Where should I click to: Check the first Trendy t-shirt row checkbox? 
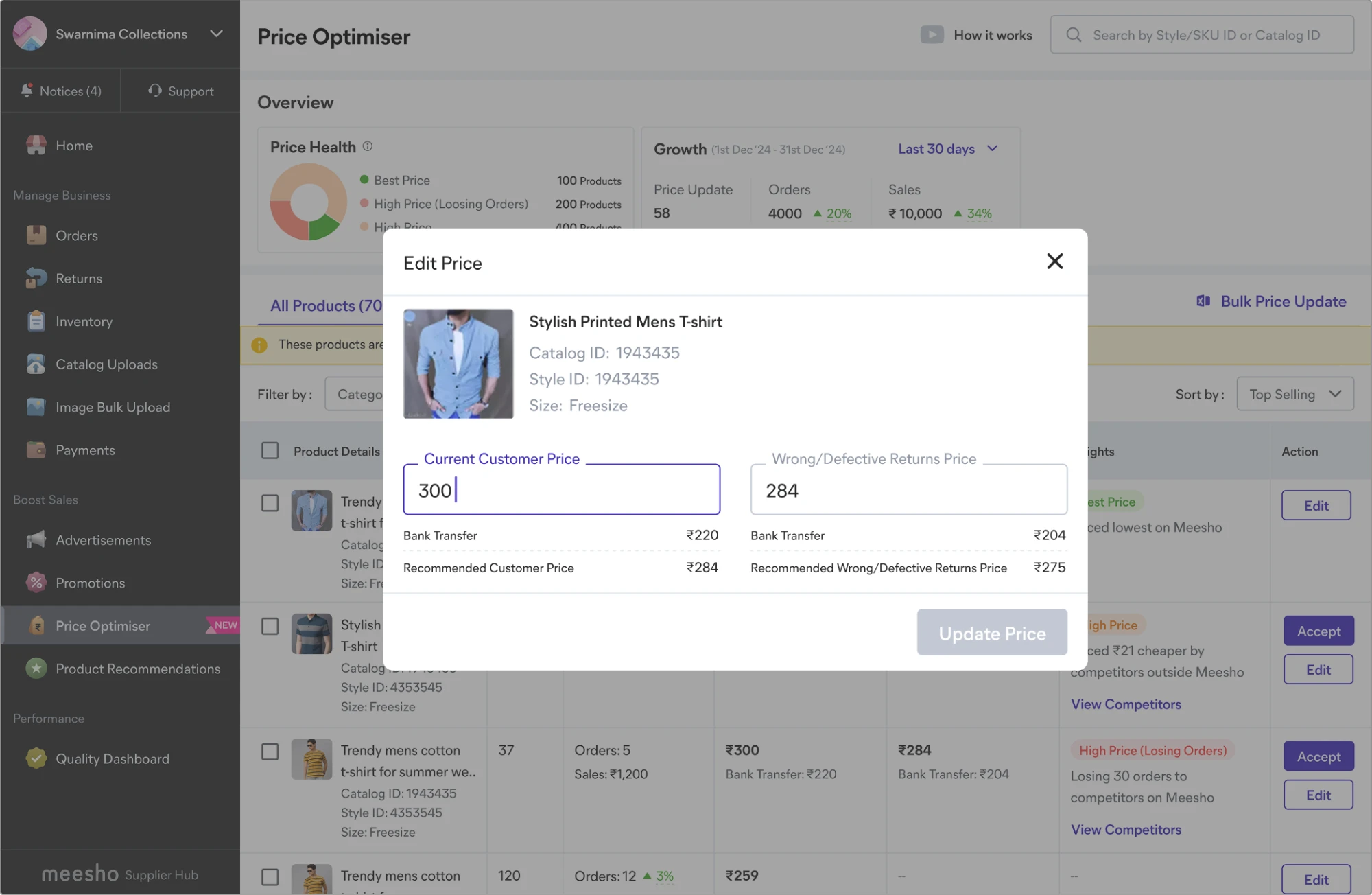coord(270,503)
